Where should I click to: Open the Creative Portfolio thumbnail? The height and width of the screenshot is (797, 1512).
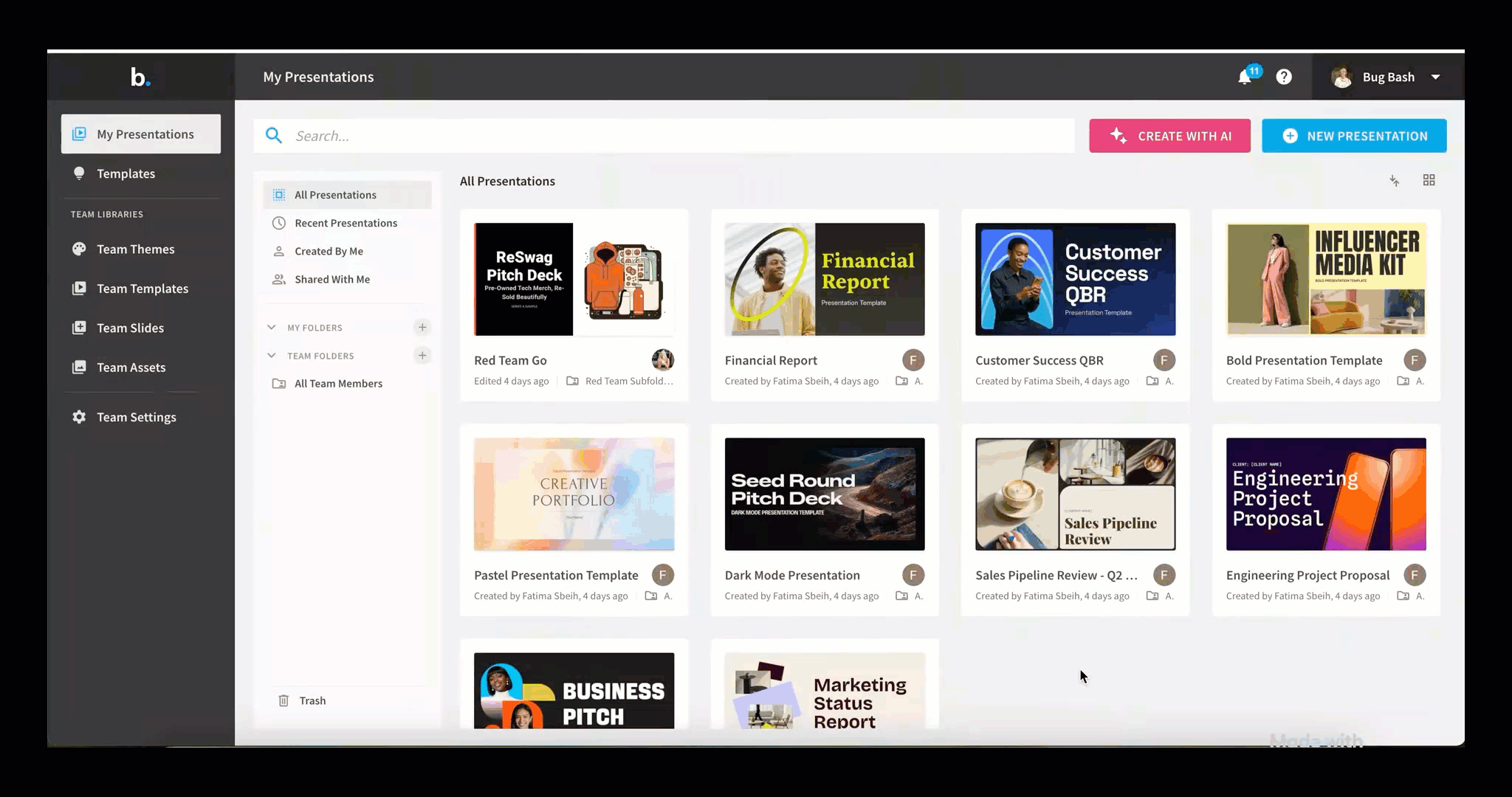coord(574,494)
